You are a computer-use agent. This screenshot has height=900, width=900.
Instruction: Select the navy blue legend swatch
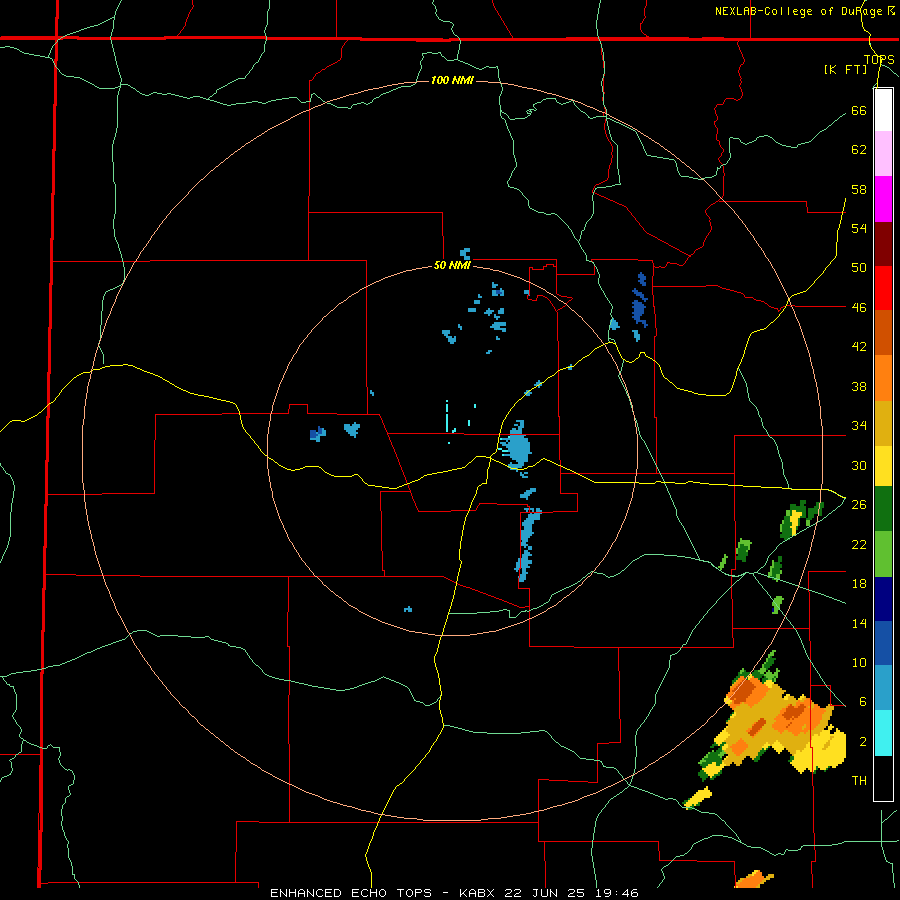pos(883,599)
